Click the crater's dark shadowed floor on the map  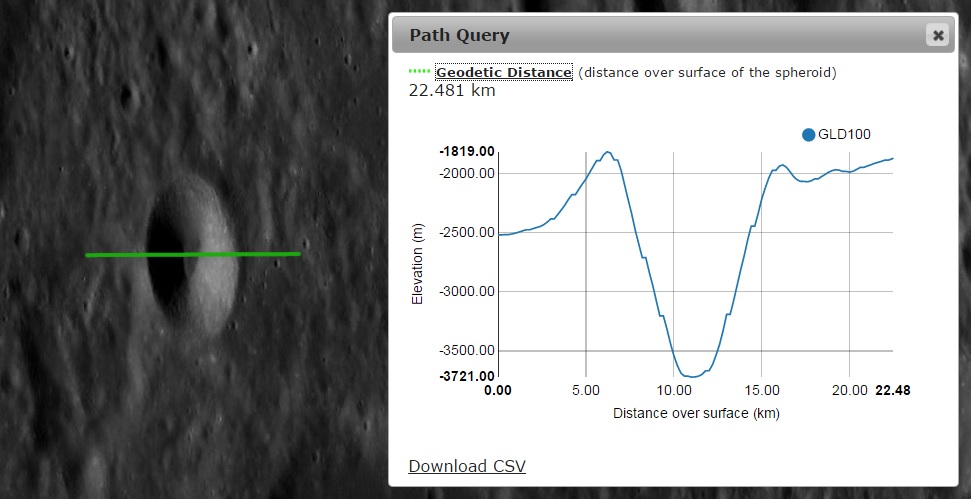click(x=162, y=250)
